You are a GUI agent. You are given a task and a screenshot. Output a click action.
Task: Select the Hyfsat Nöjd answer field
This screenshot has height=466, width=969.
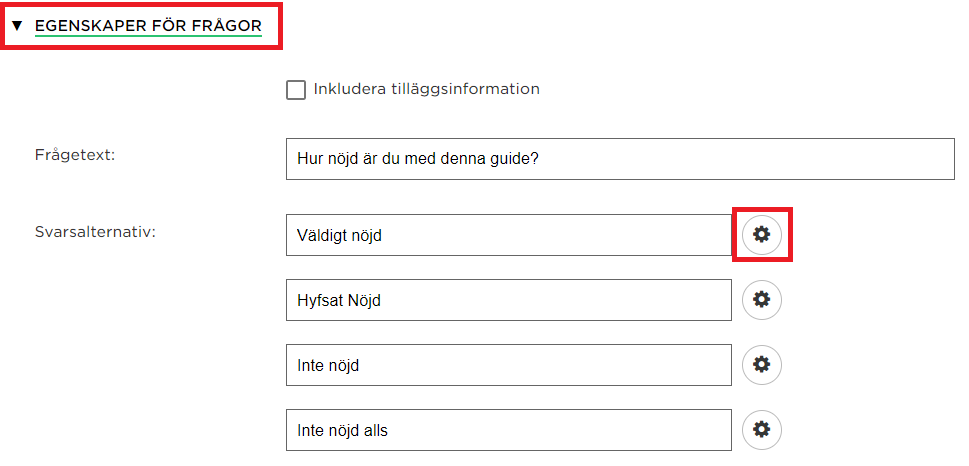point(509,300)
